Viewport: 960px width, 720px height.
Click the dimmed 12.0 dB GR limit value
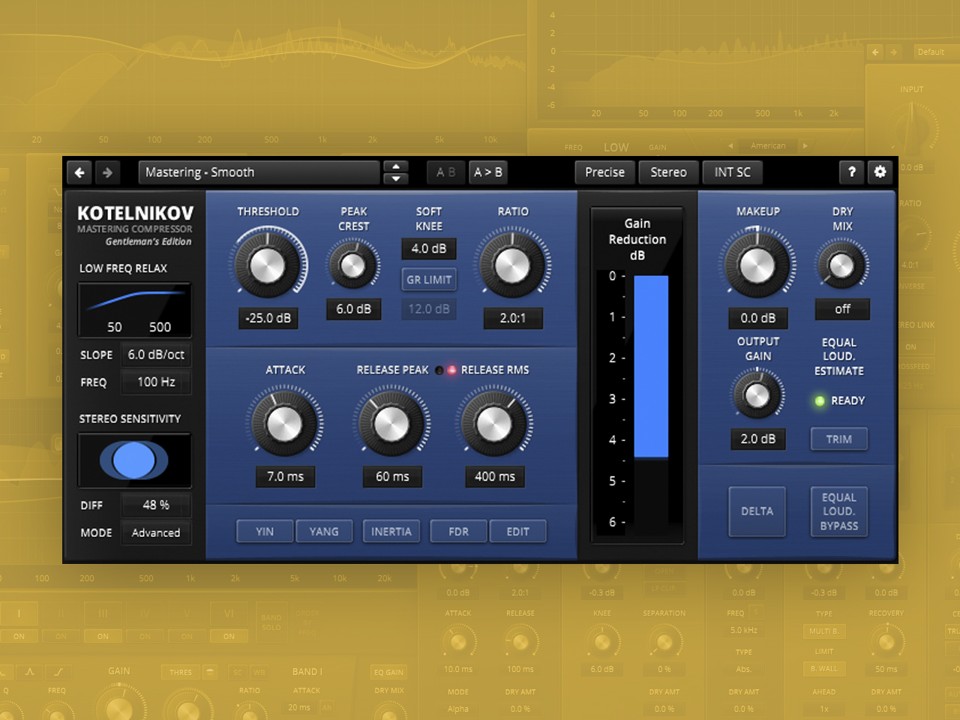coord(429,309)
